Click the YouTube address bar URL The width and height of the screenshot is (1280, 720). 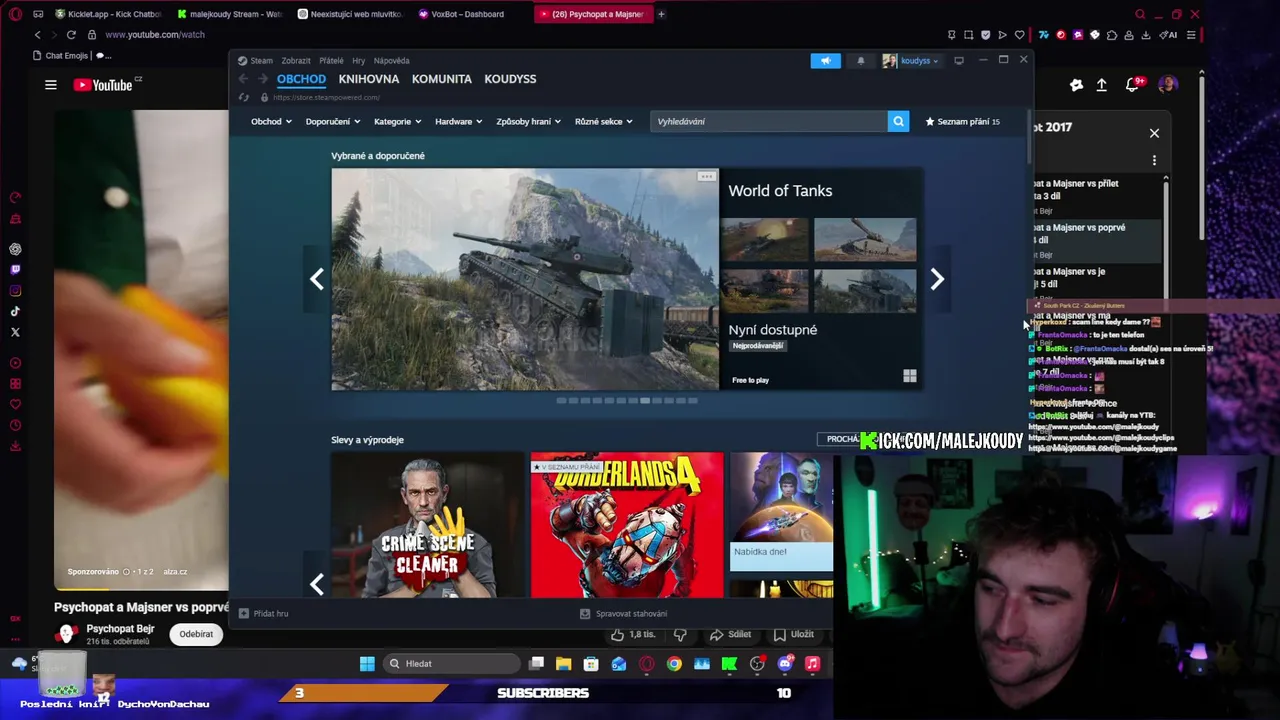155,35
